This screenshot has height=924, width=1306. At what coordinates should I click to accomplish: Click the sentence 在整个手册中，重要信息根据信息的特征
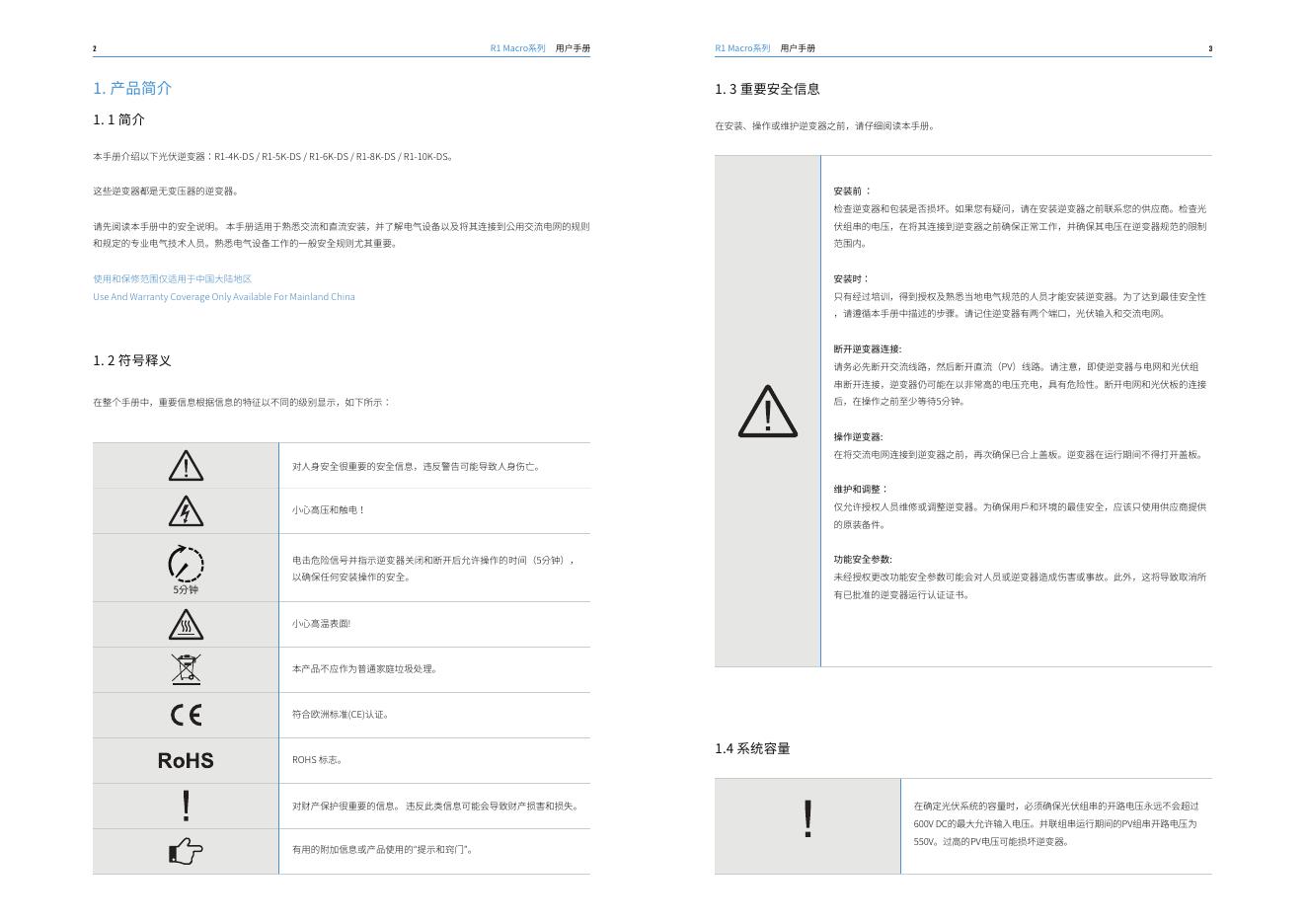pyautogui.click(x=242, y=402)
